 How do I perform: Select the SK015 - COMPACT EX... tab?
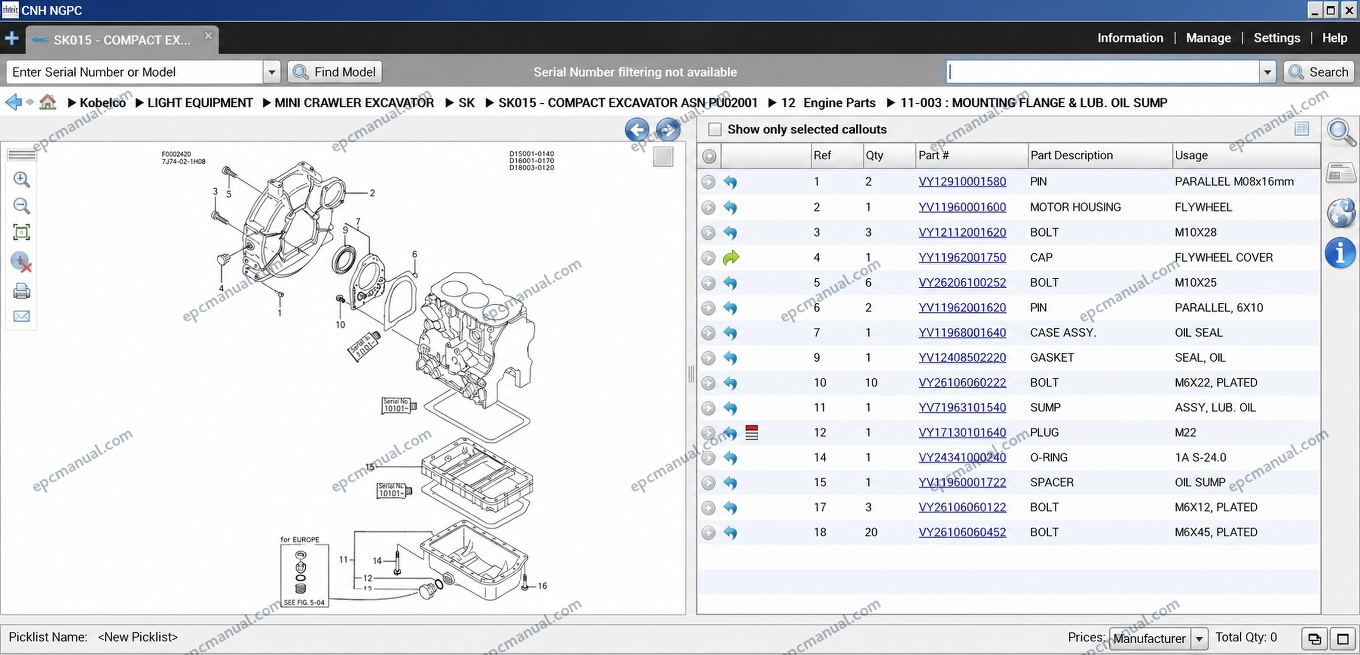coord(121,40)
